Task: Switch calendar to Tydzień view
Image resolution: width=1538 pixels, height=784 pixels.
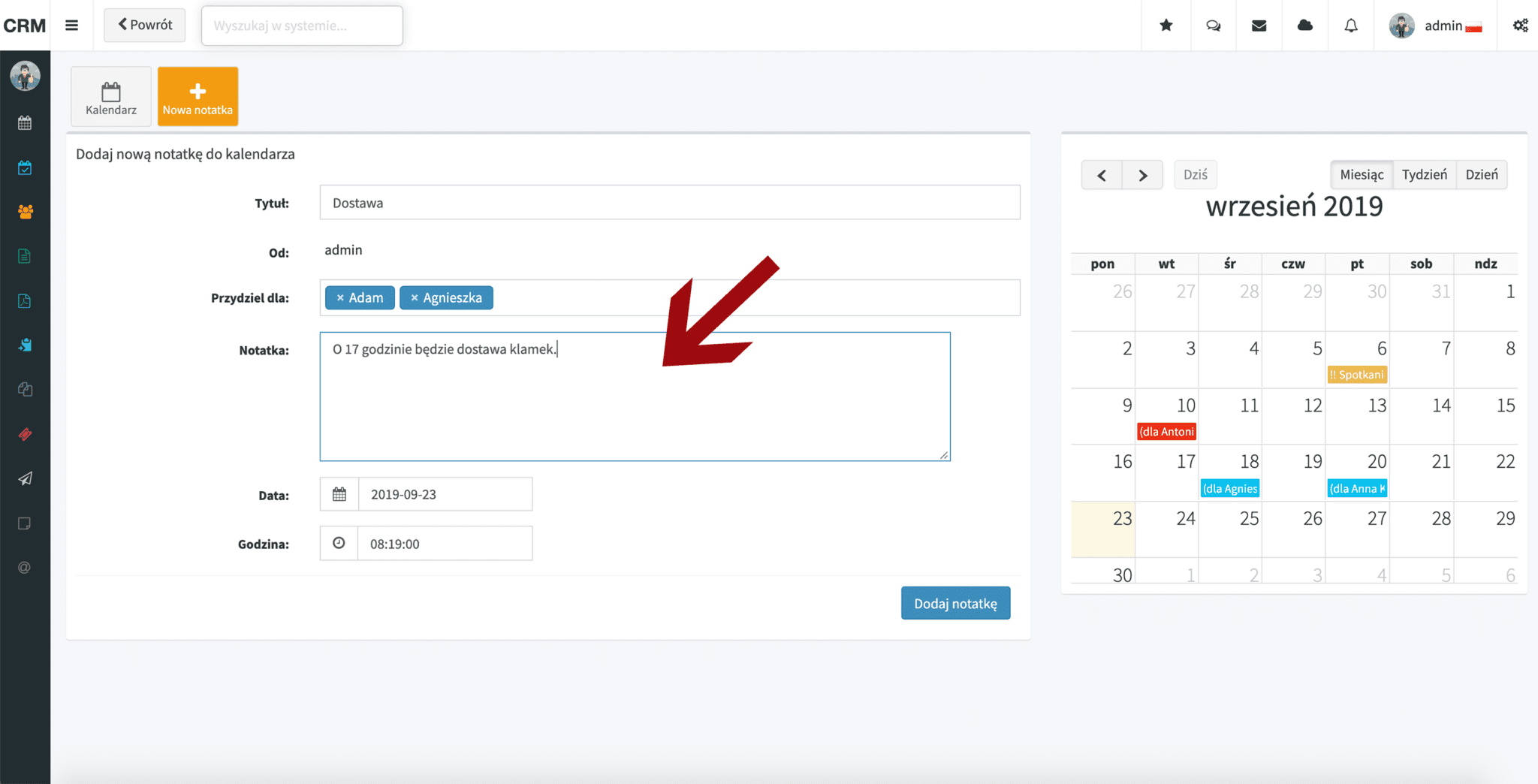Action: [1425, 175]
